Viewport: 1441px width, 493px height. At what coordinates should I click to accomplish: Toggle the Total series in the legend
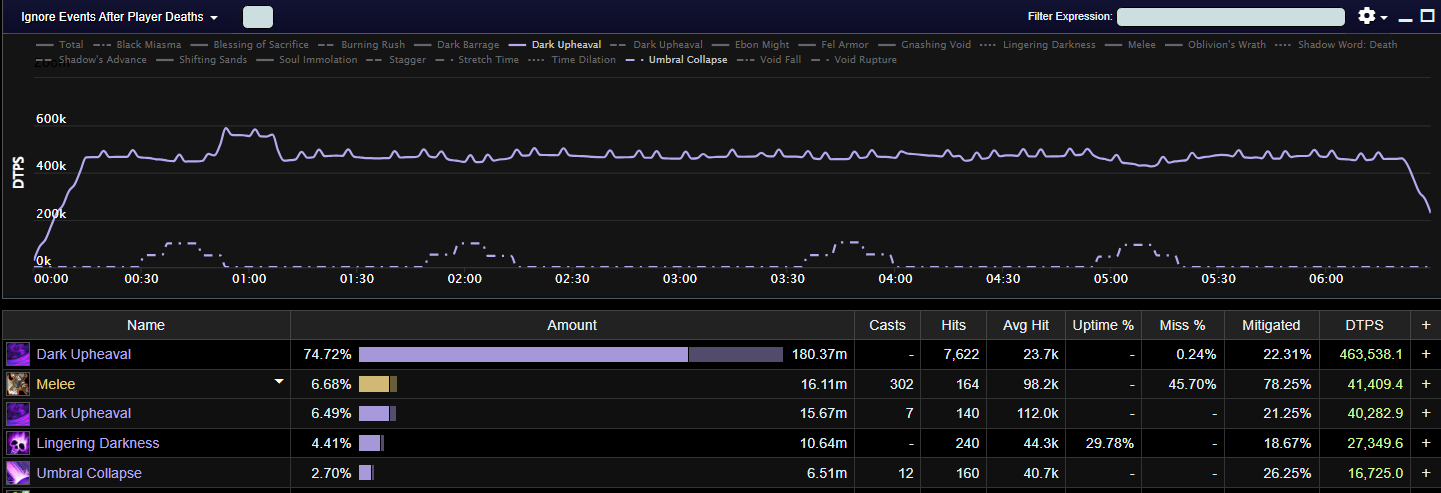(x=60, y=45)
